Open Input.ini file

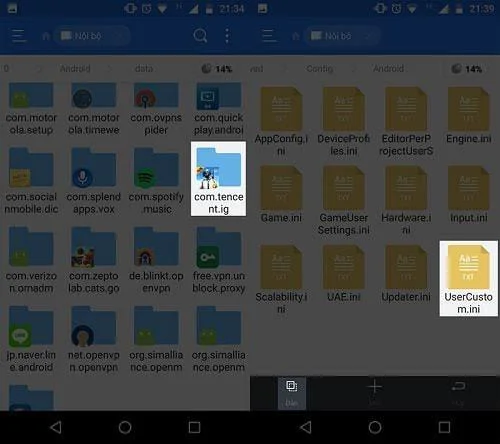[469, 195]
